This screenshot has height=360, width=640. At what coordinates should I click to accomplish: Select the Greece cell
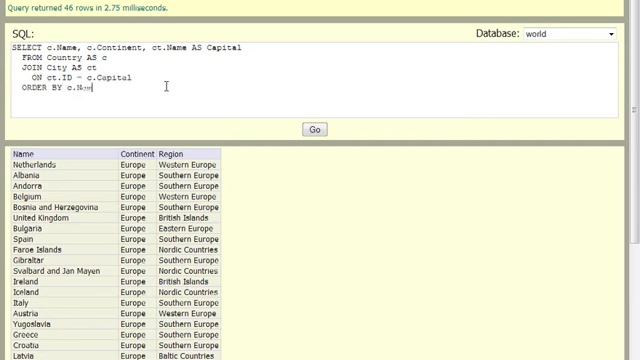65,335
